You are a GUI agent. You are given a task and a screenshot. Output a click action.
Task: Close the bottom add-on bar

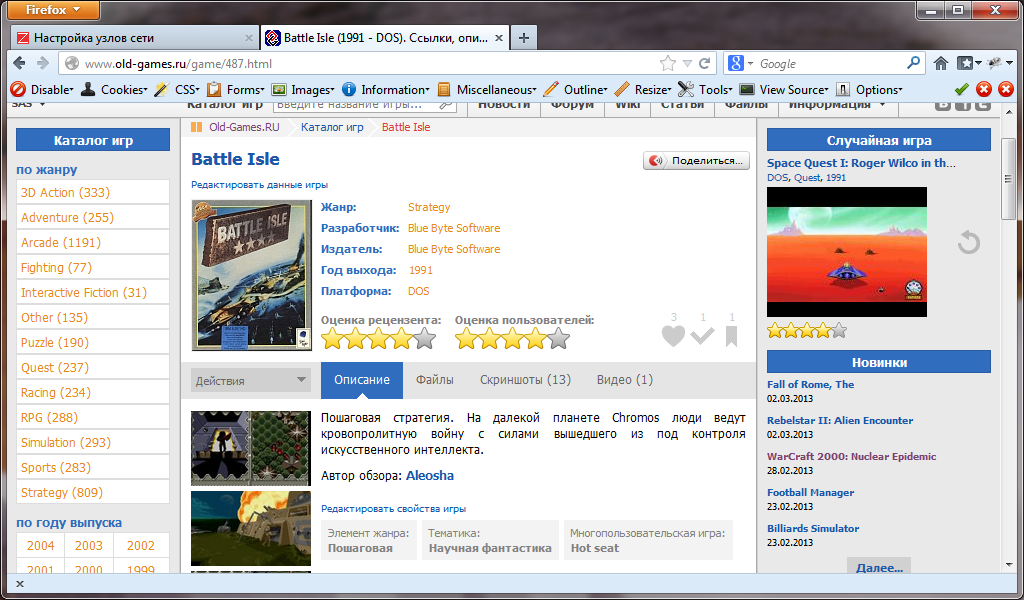20,584
